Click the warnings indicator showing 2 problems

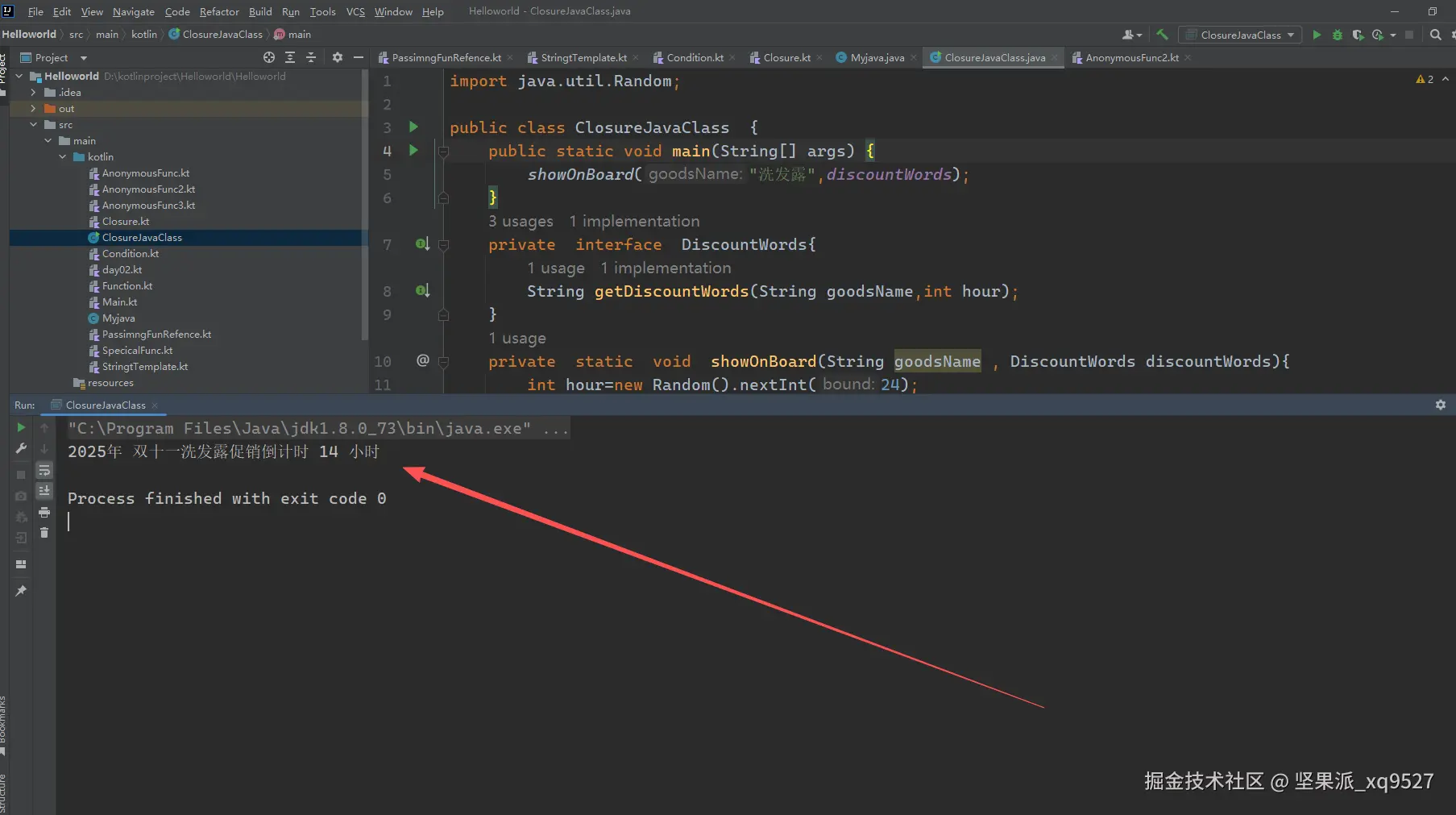click(x=1424, y=79)
